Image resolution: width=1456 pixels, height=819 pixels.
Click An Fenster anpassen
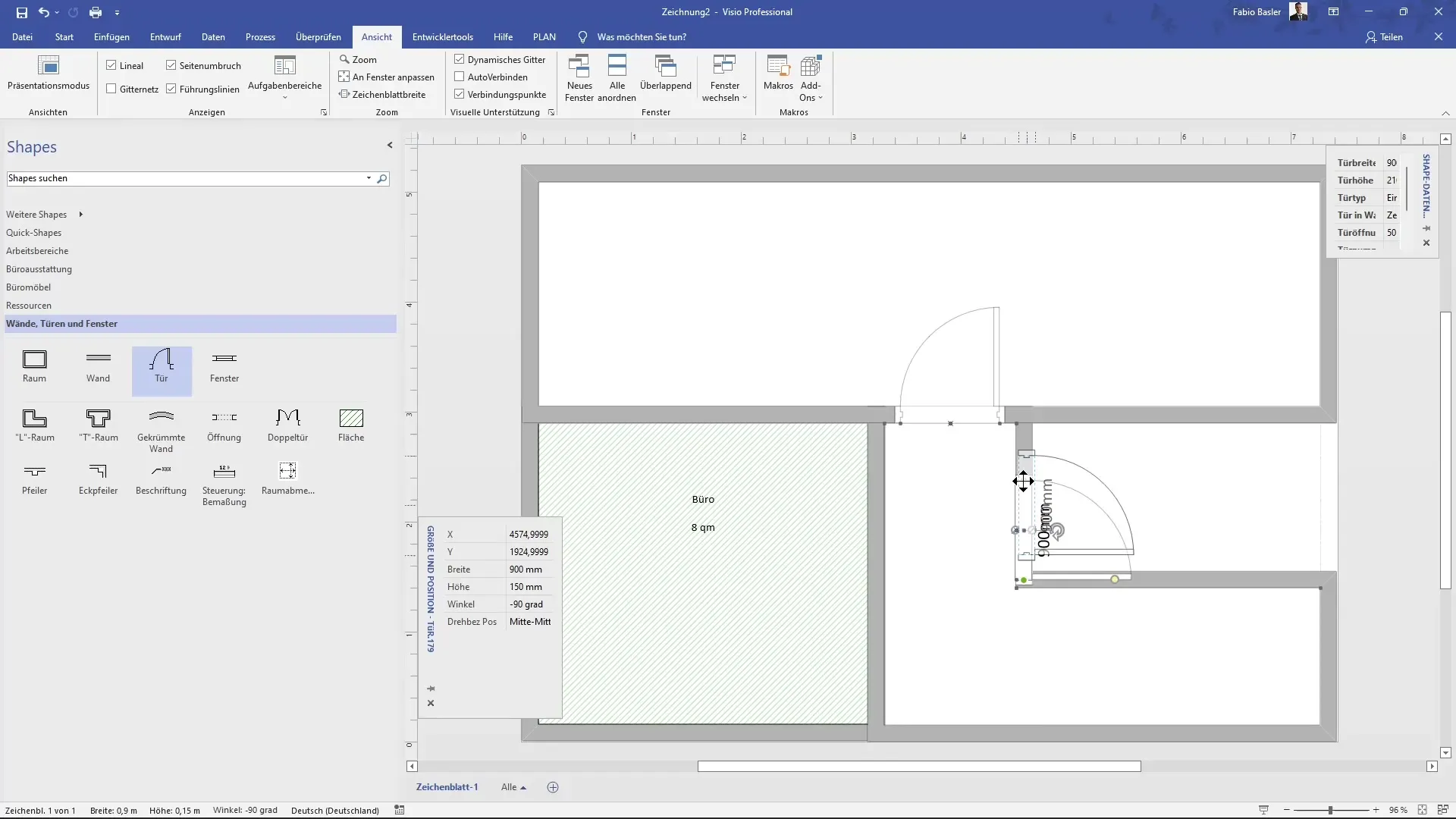click(x=387, y=77)
